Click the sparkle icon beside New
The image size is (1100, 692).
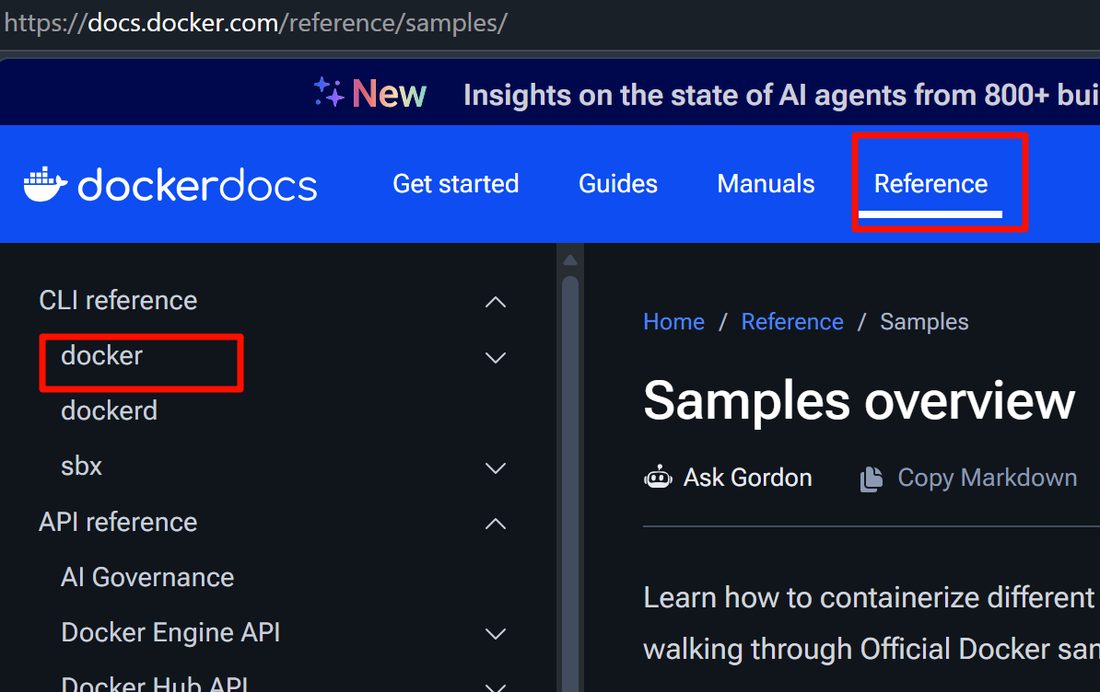coord(328,92)
